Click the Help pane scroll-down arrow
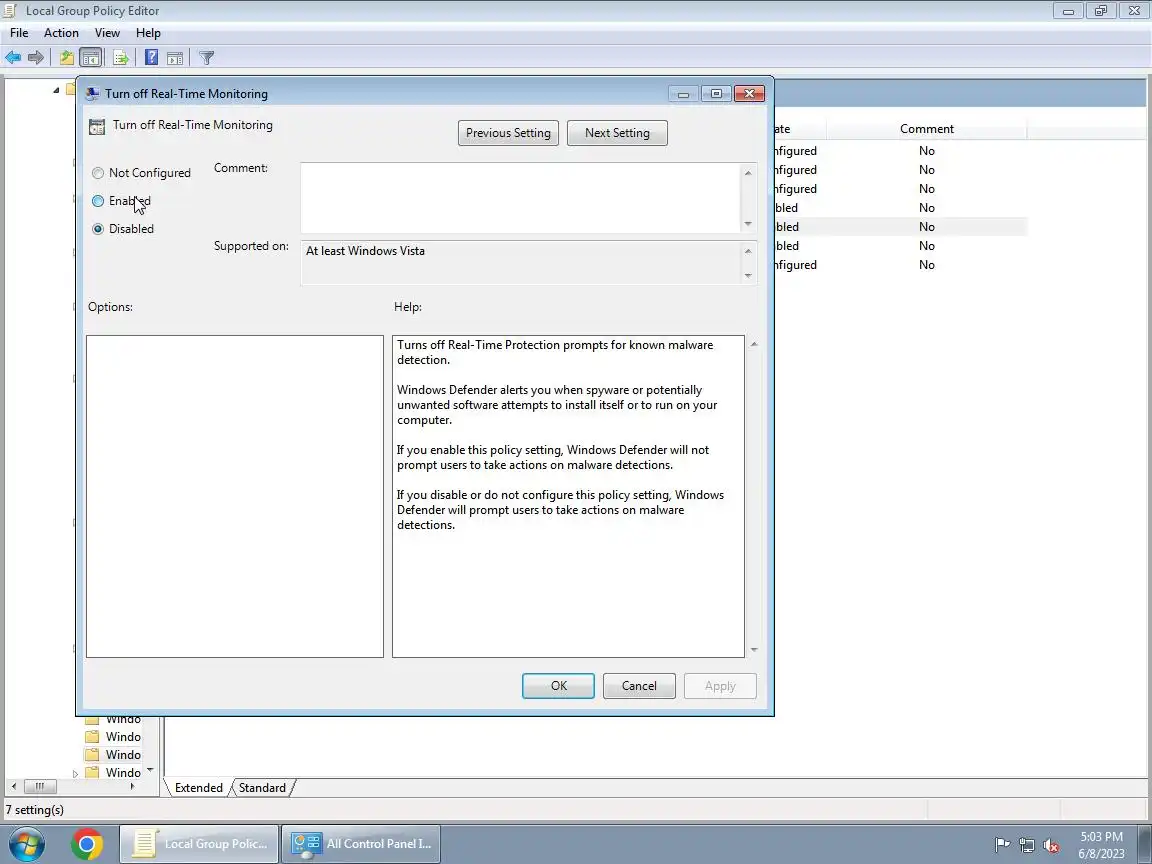This screenshot has width=1152, height=864. pos(754,649)
